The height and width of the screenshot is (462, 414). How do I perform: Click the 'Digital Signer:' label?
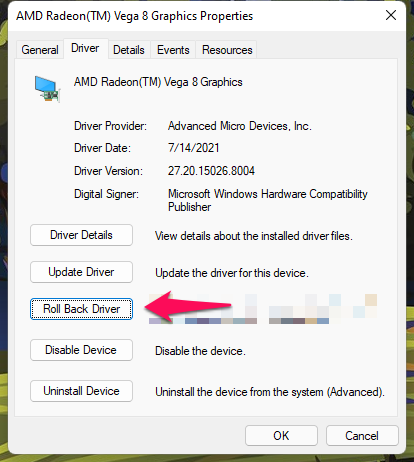[x=106, y=194]
